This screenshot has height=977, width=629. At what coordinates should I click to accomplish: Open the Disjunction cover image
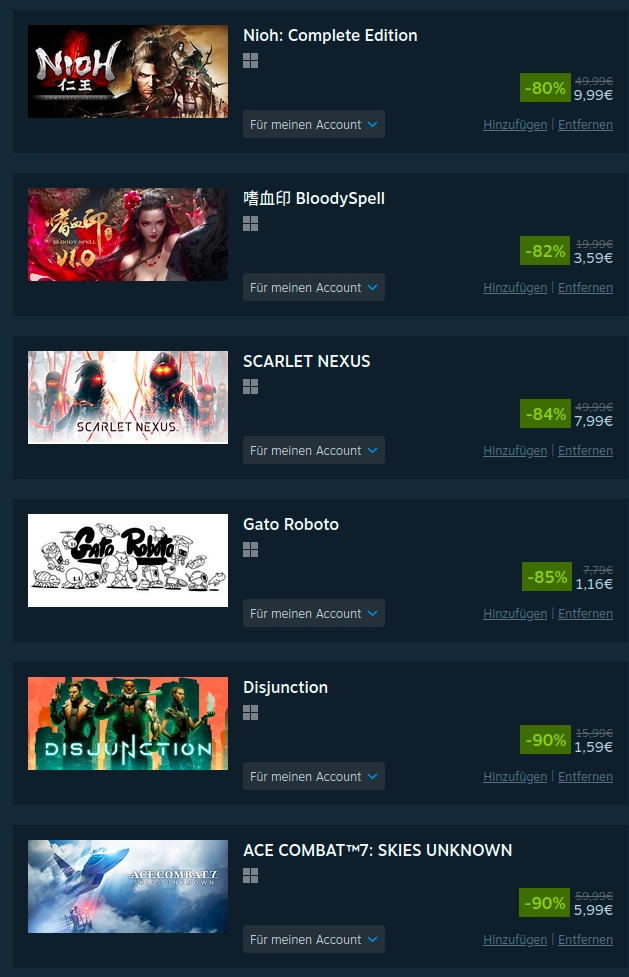point(128,723)
